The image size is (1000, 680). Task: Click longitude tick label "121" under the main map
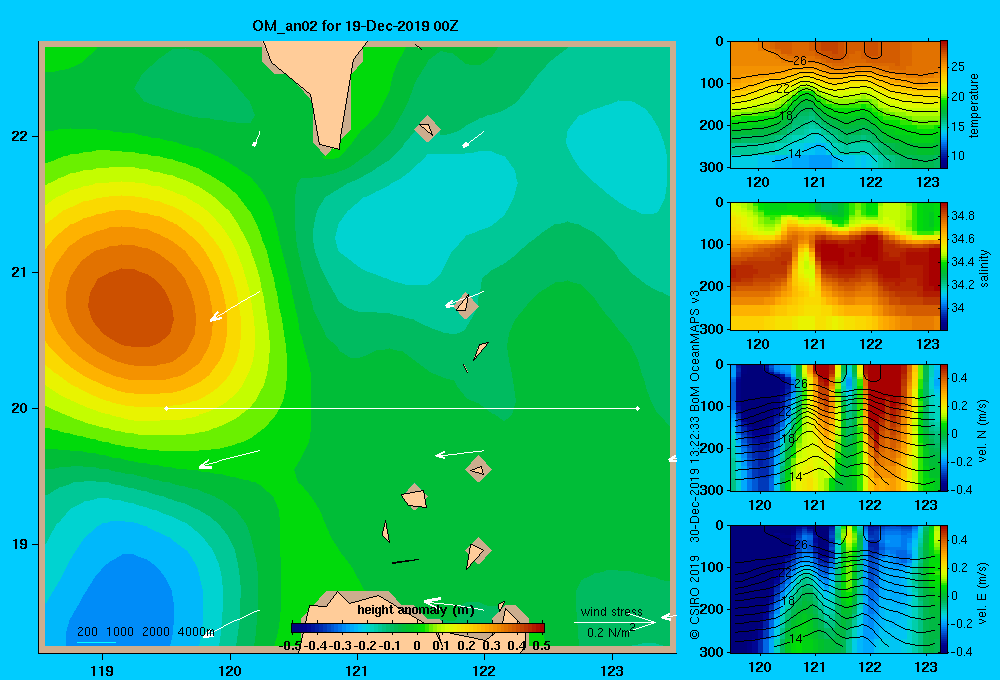(357, 670)
